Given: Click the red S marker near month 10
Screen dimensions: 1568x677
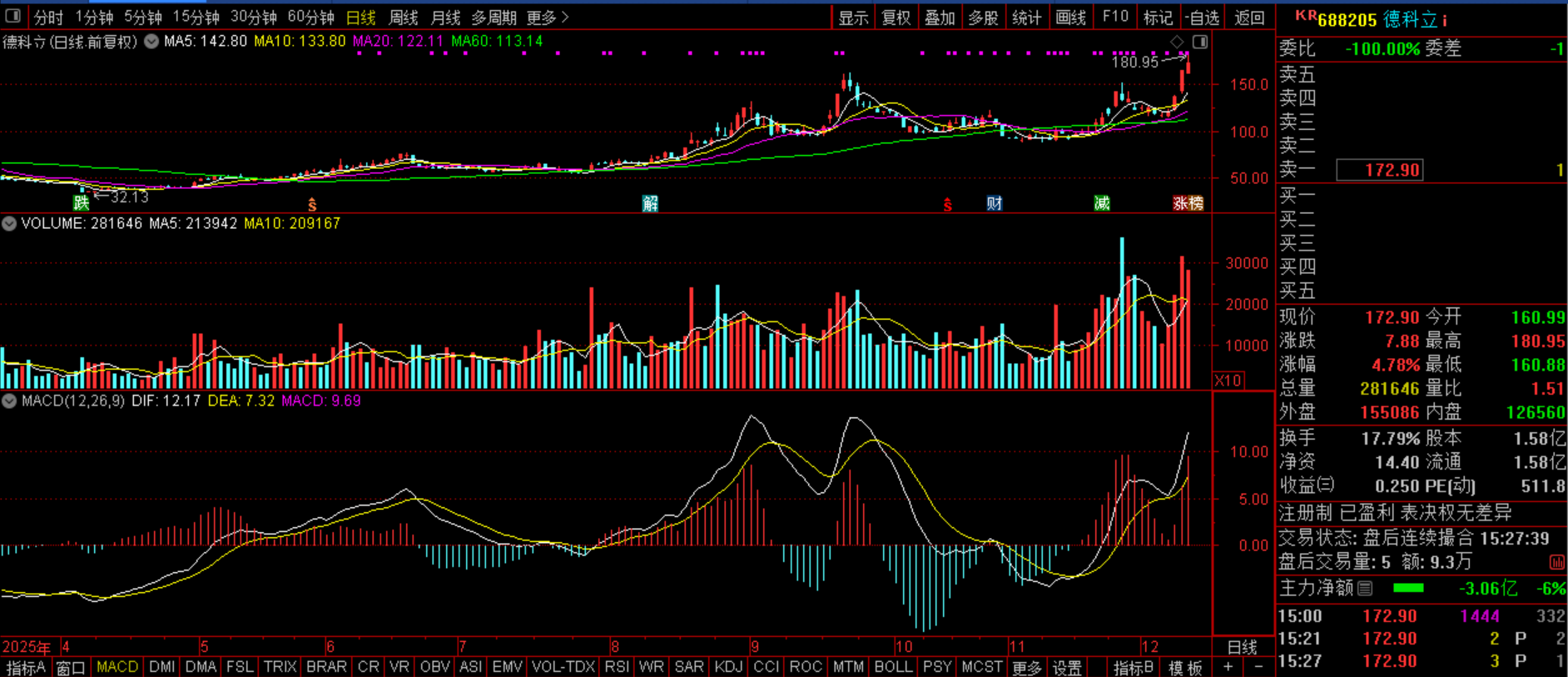Looking at the screenshot, I should [x=947, y=205].
